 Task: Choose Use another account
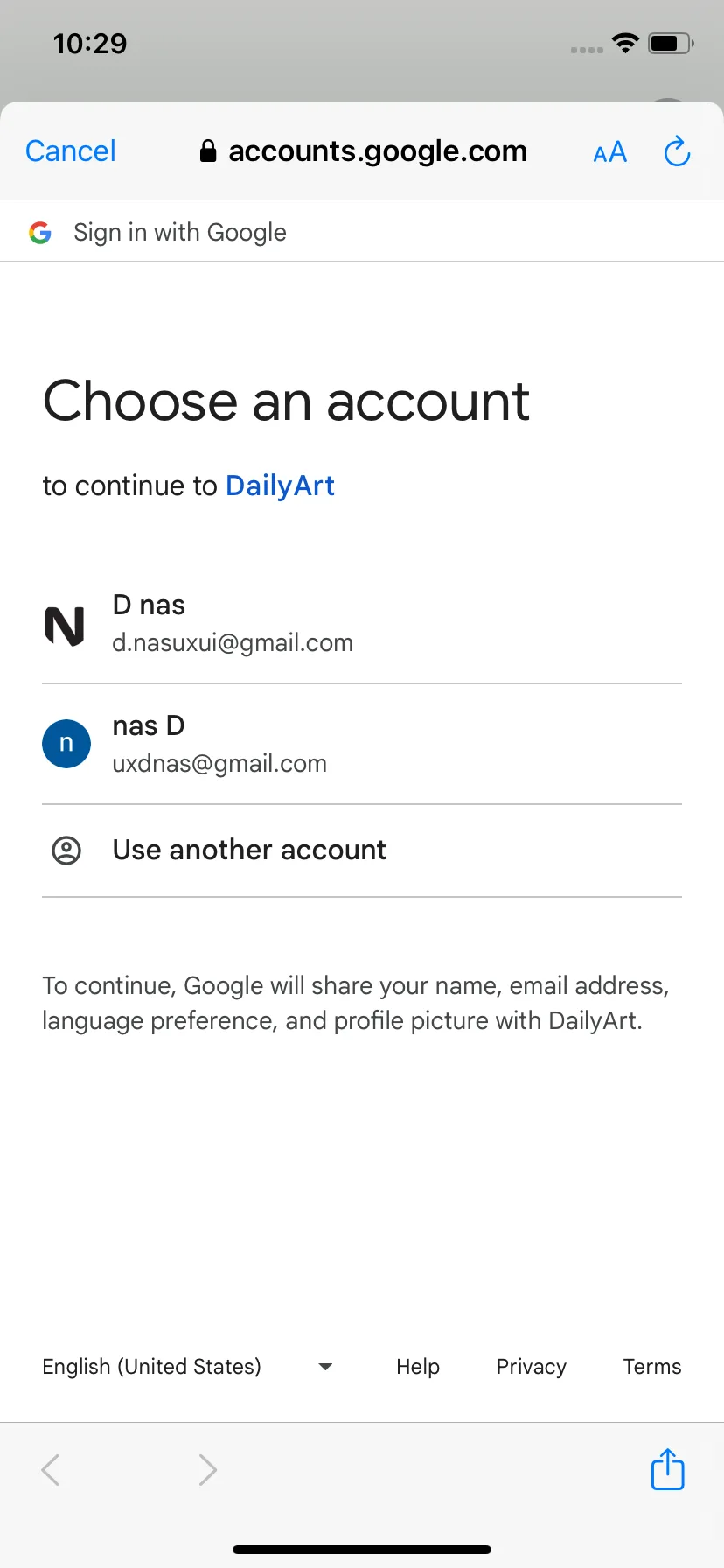pyautogui.click(x=362, y=850)
